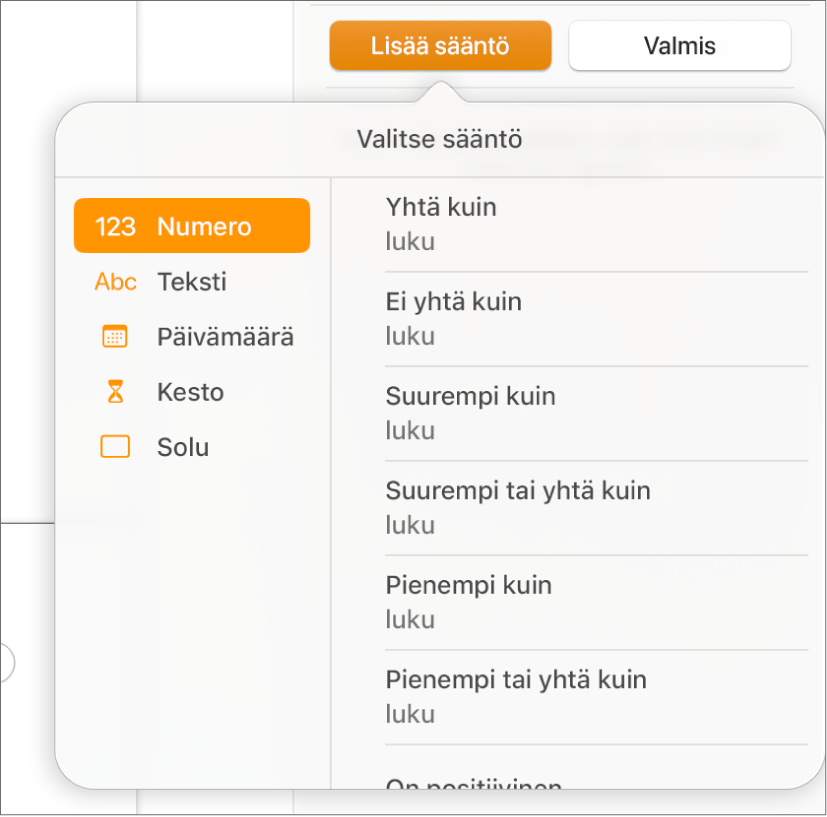Click the Lisää sääntö button
This screenshot has width=827, height=817.
coord(440,46)
